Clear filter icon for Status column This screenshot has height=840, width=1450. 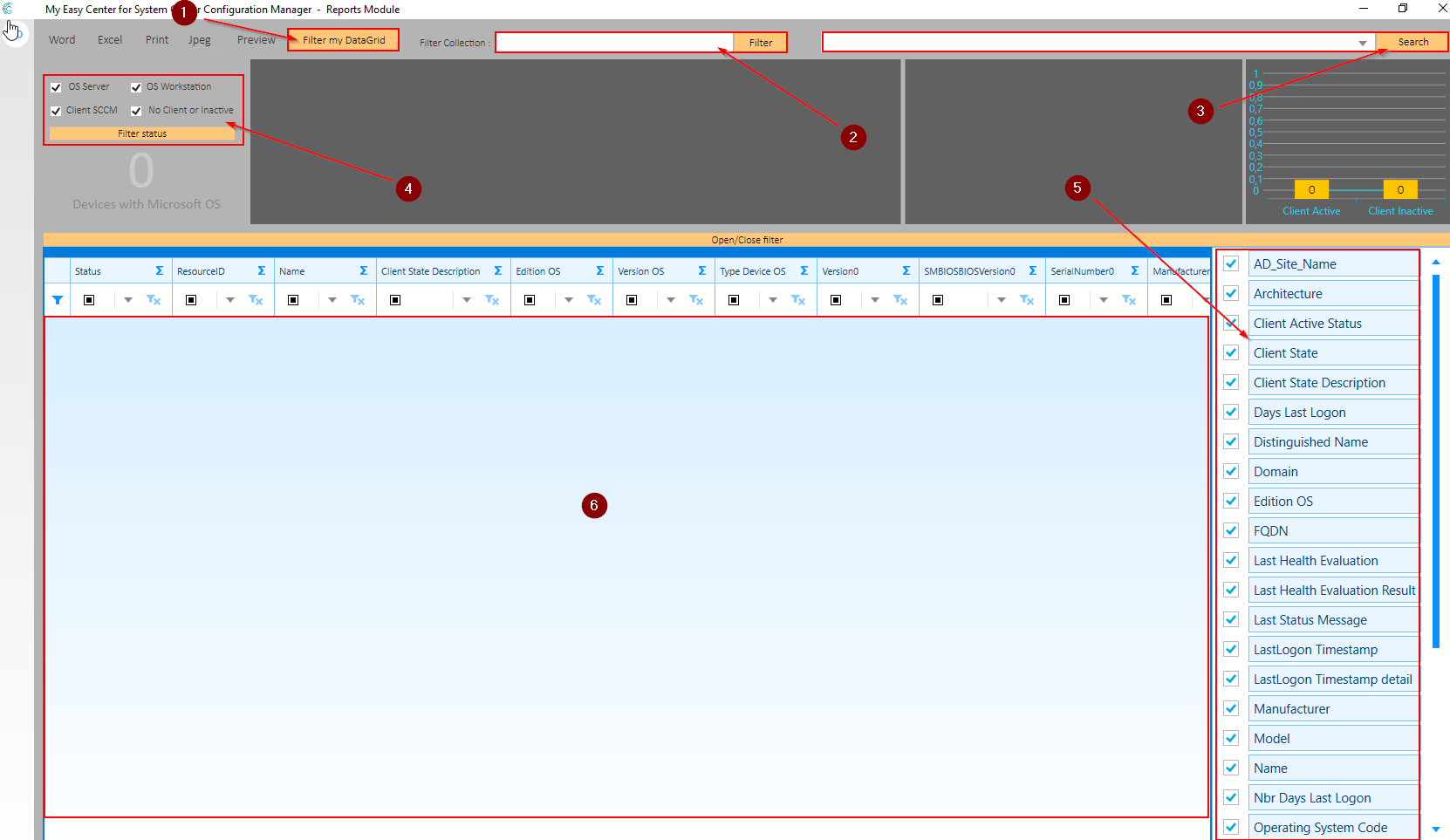(x=154, y=300)
